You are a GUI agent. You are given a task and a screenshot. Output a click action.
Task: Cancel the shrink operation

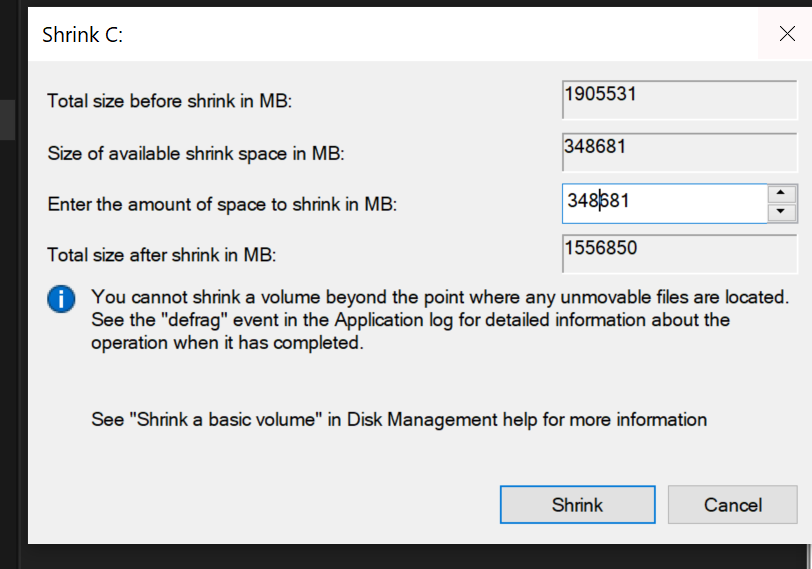(x=733, y=505)
